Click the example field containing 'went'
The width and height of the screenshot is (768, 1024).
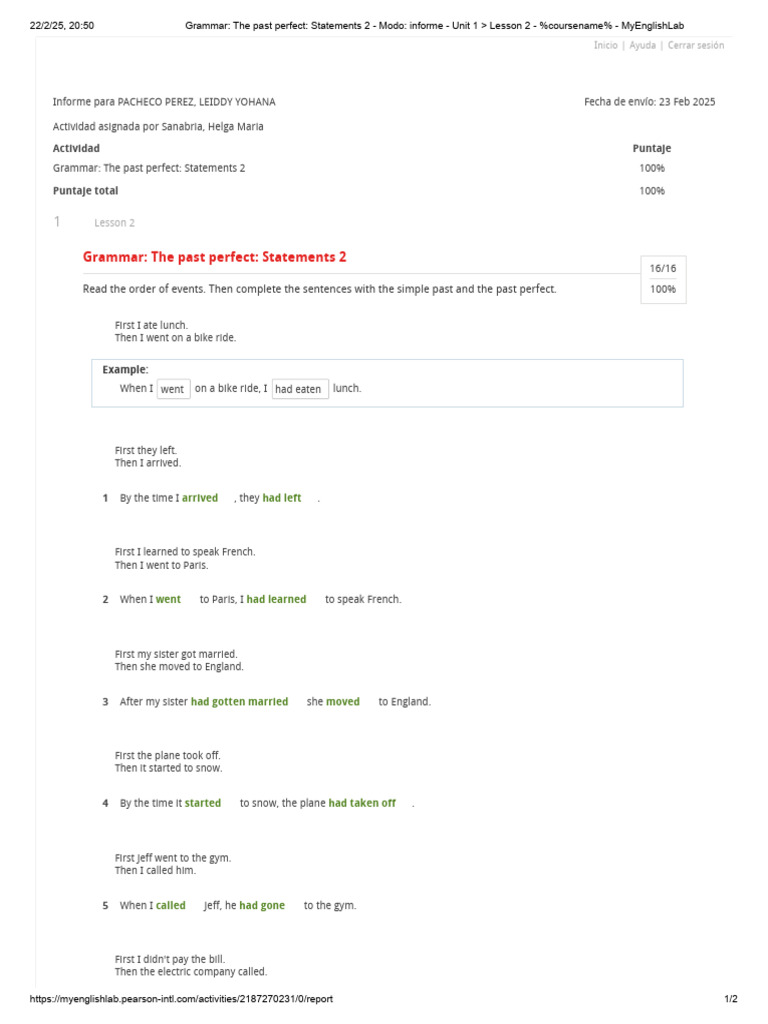173,389
